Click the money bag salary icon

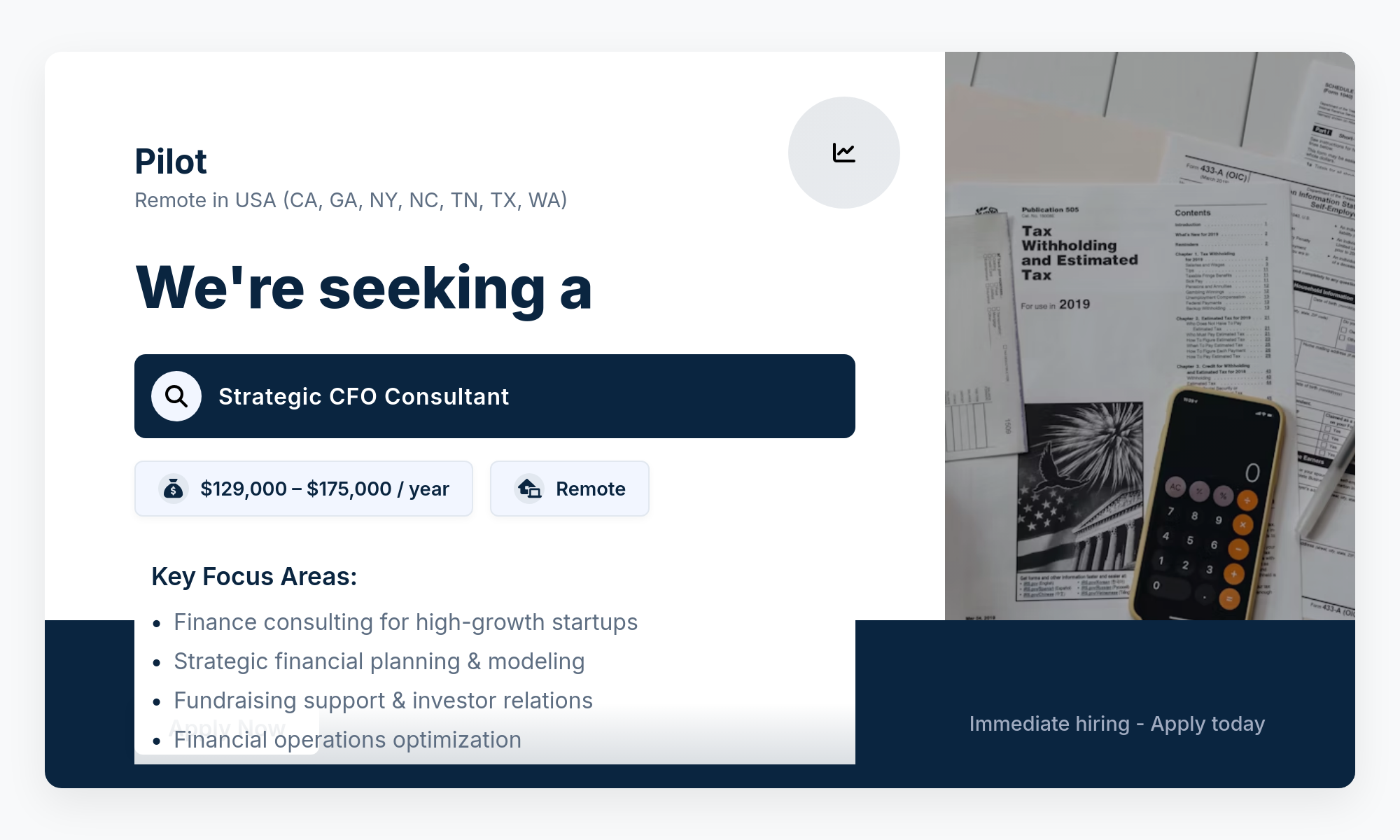[x=173, y=489]
